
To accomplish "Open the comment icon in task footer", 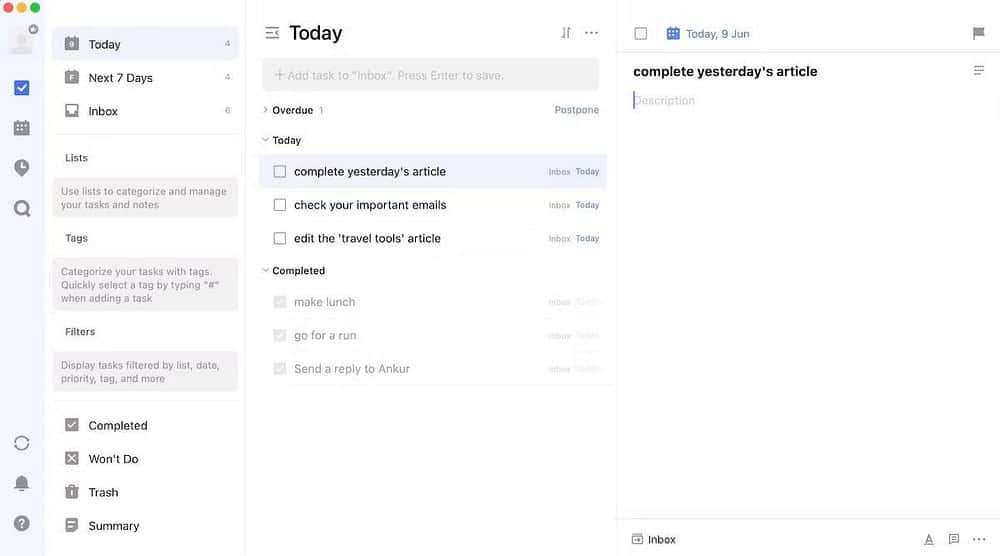I will [954, 539].
